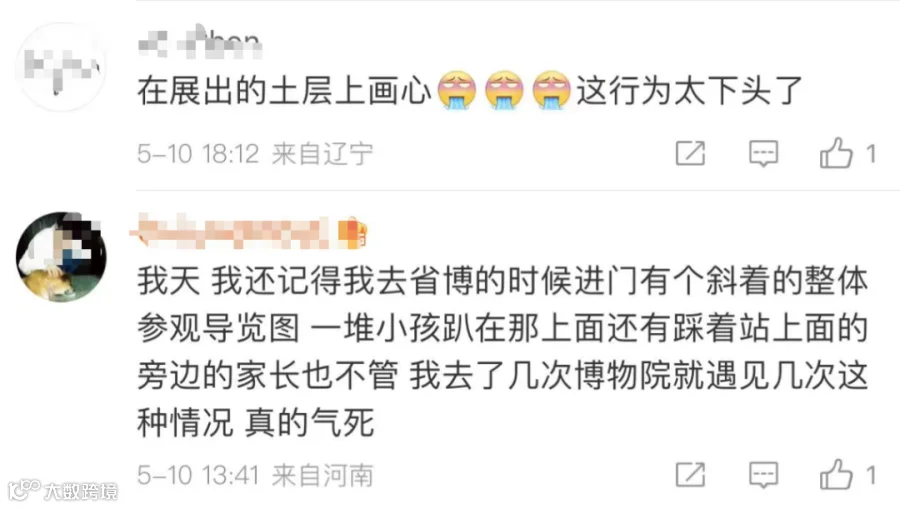Open the second commenter's dog avatar
The height and width of the screenshot is (508, 900).
click(x=61, y=256)
